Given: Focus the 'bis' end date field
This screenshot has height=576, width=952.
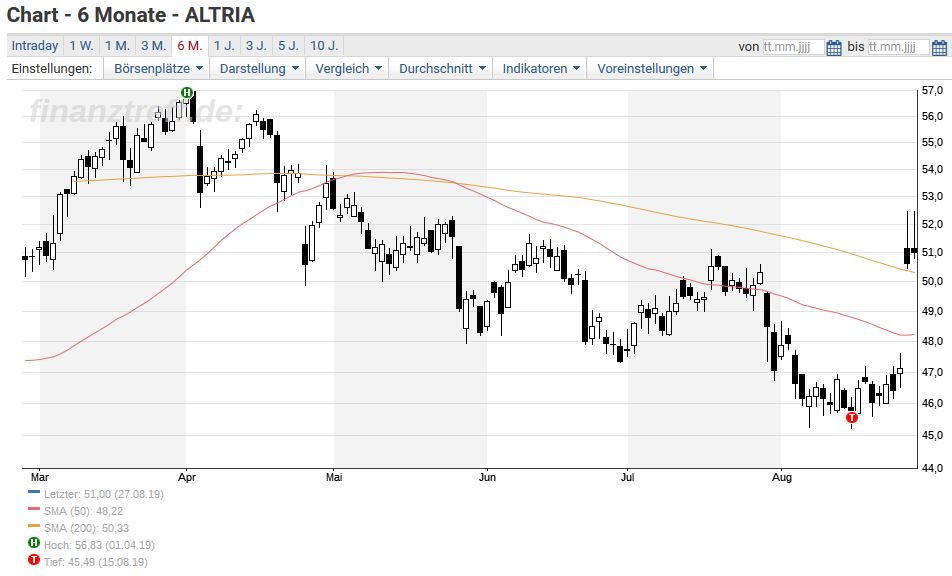Looking at the screenshot, I should [x=899, y=47].
